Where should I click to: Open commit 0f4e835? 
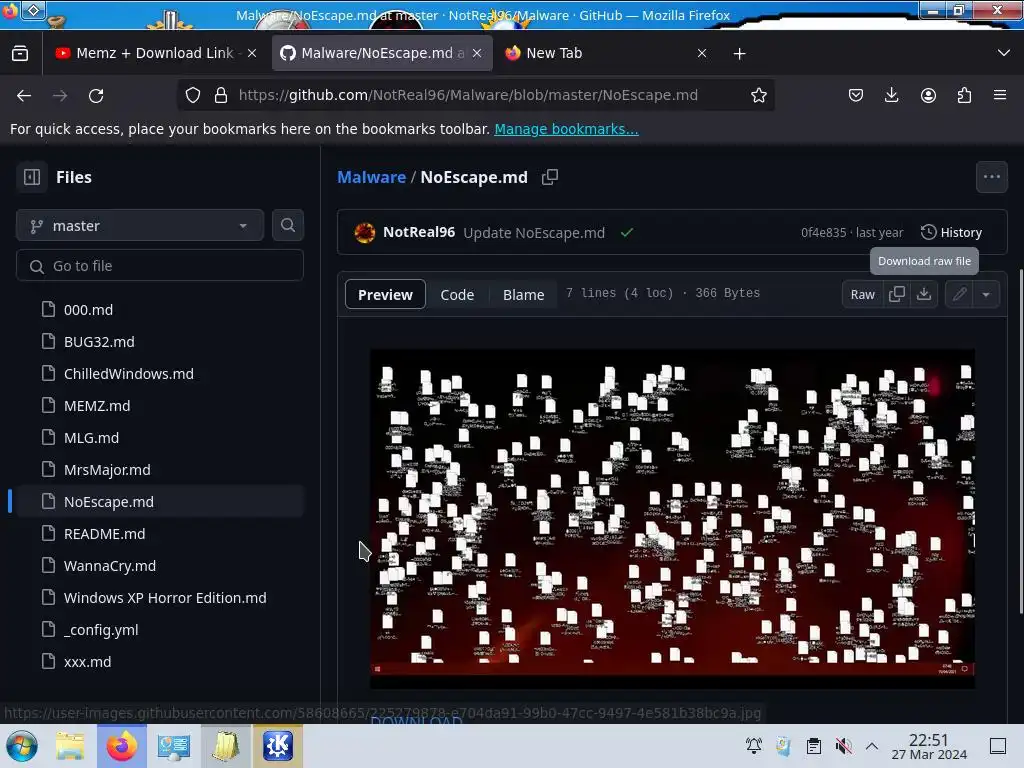pyautogui.click(x=824, y=232)
